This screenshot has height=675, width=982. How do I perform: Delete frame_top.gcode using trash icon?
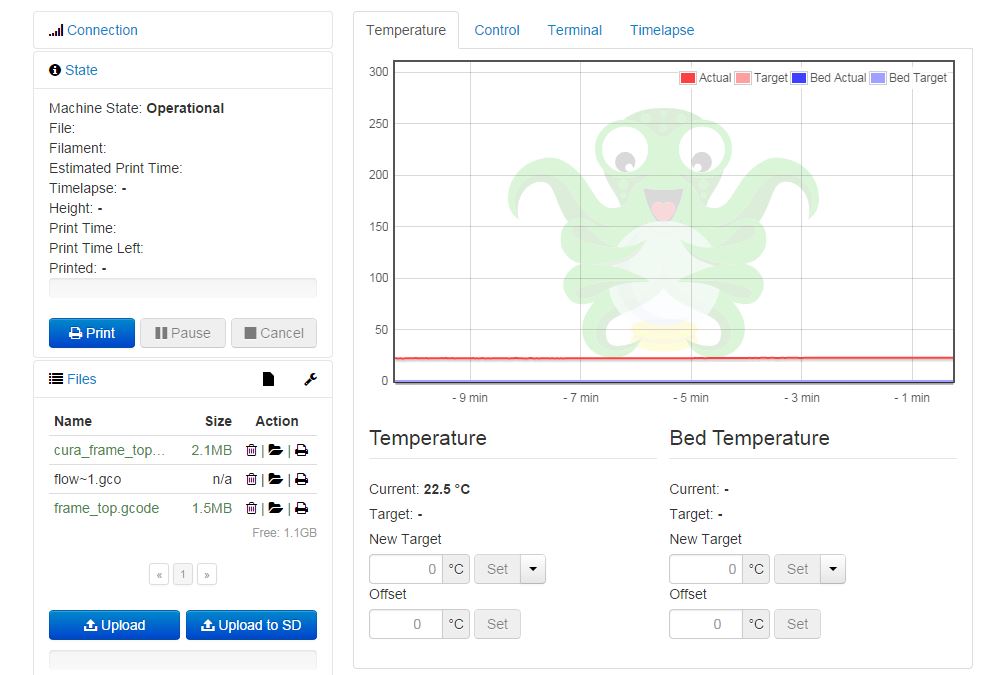(251, 508)
